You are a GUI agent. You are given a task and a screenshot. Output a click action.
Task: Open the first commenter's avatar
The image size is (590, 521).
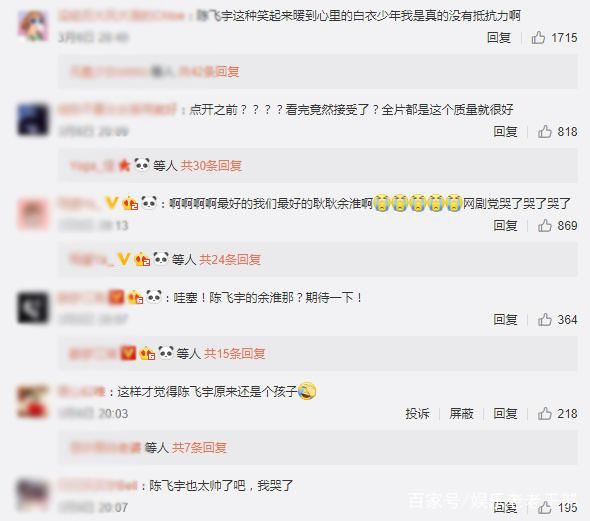pos(33,26)
